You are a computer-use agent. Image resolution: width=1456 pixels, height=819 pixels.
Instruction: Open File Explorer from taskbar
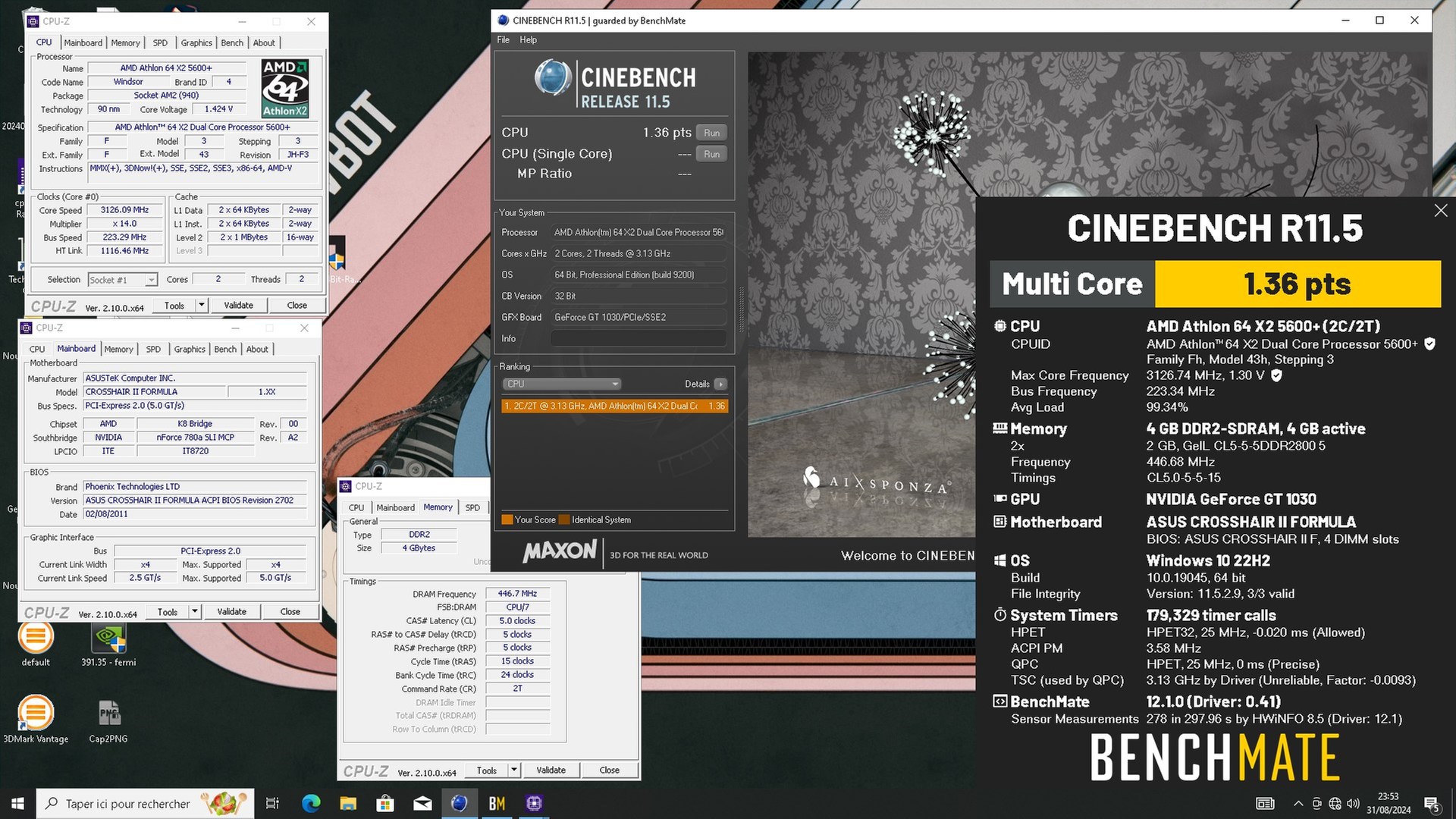[348, 803]
